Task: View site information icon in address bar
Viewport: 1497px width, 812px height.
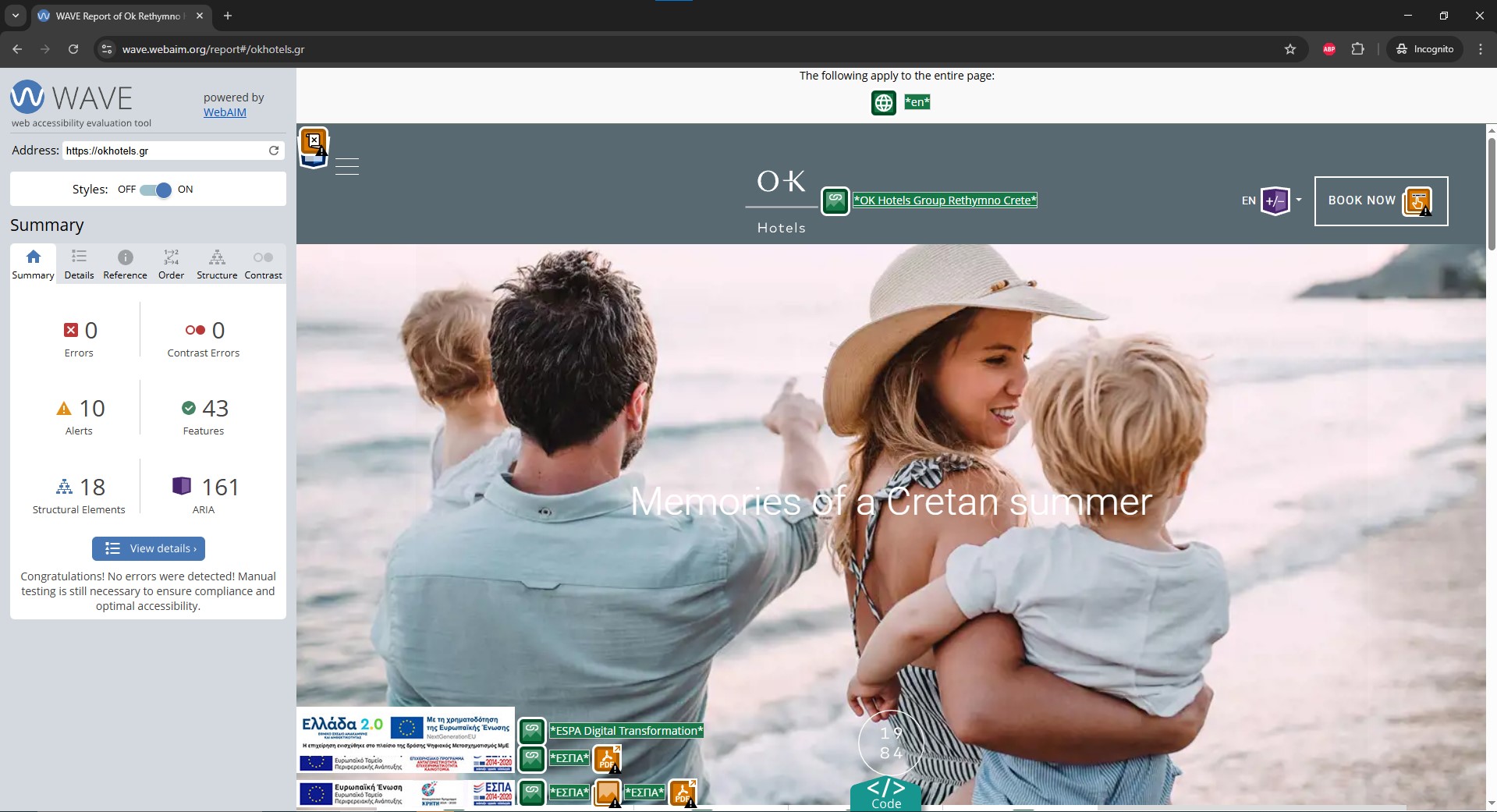Action: [108, 49]
